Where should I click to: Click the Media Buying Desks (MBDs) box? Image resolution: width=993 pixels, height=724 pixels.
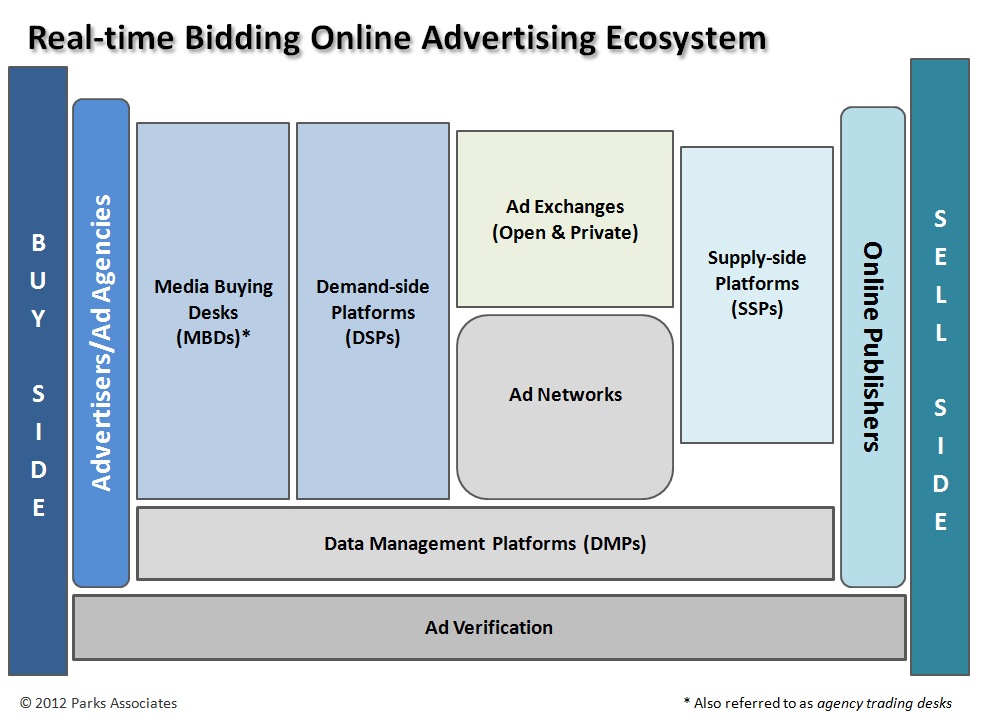213,311
